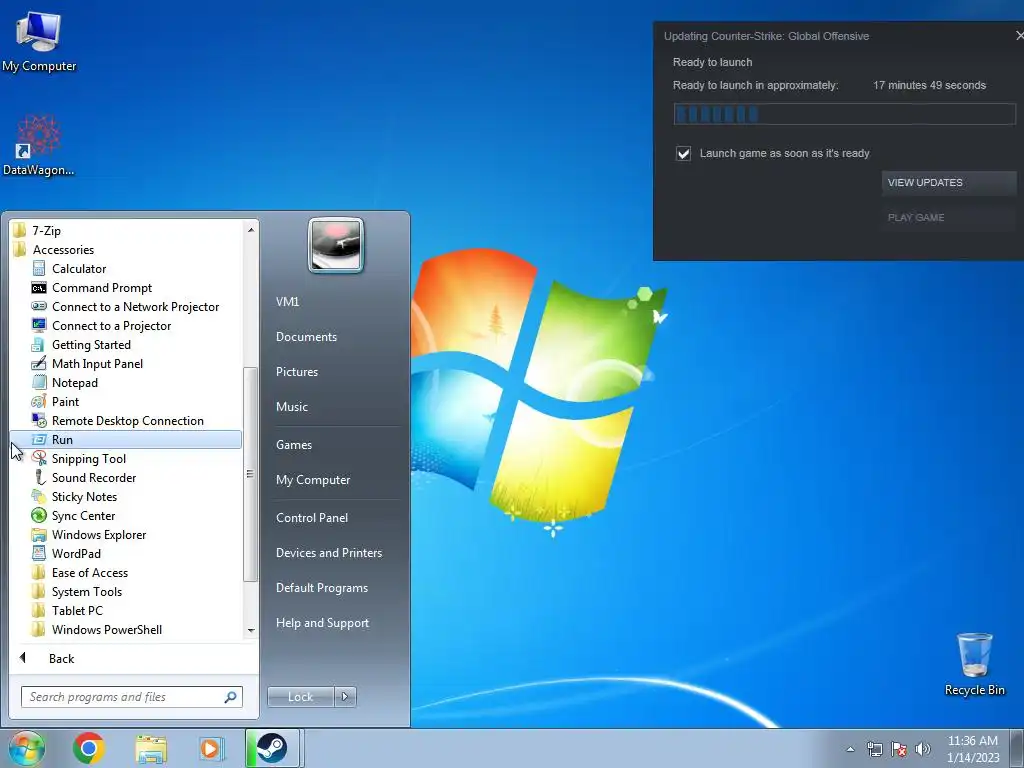
Task: Close the Updating Counter-Strike dialog
Action: (1019, 35)
